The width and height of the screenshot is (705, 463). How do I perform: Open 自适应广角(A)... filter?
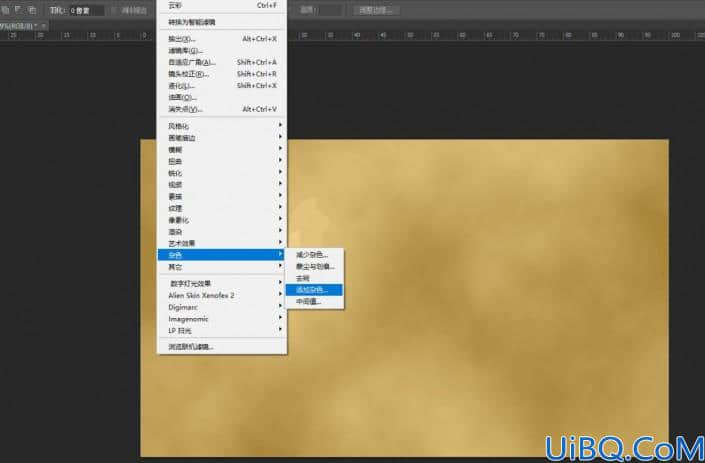point(222,62)
